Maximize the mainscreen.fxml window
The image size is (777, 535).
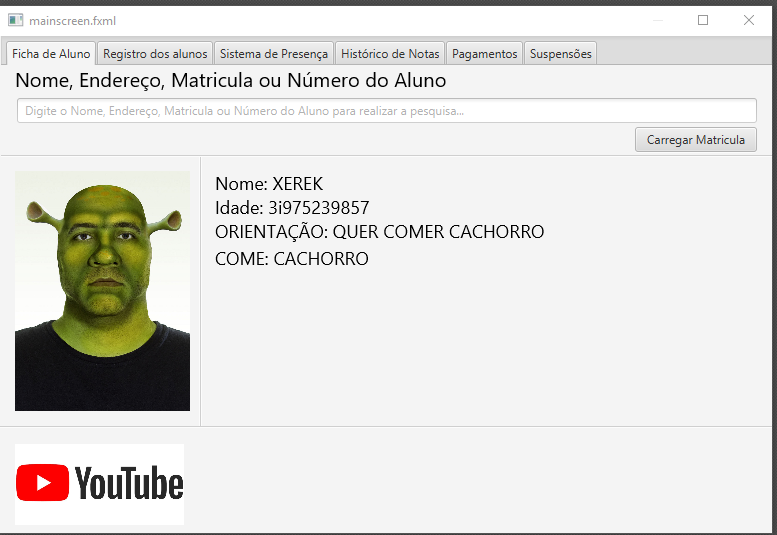tap(703, 20)
